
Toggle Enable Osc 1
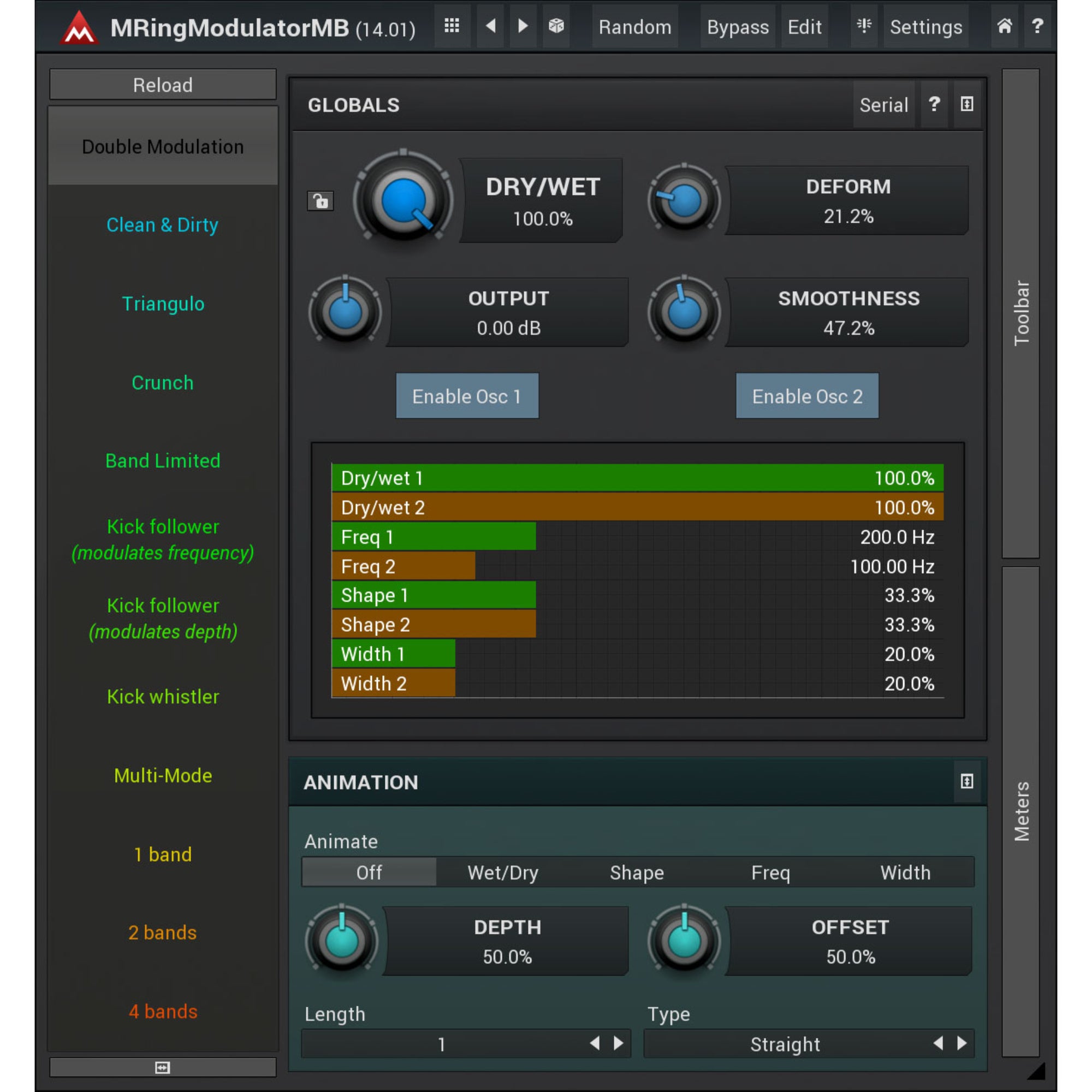tap(467, 396)
